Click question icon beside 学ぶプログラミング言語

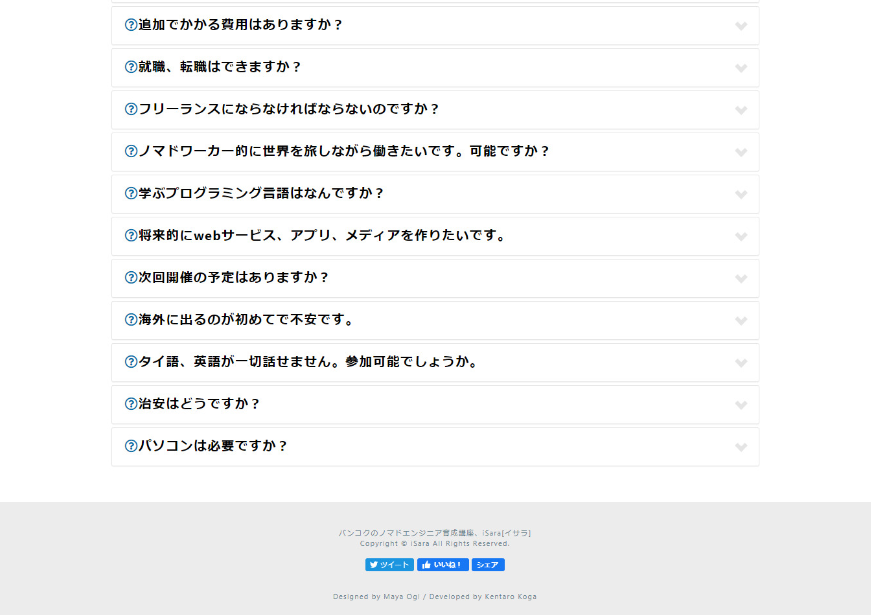tap(131, 193)
